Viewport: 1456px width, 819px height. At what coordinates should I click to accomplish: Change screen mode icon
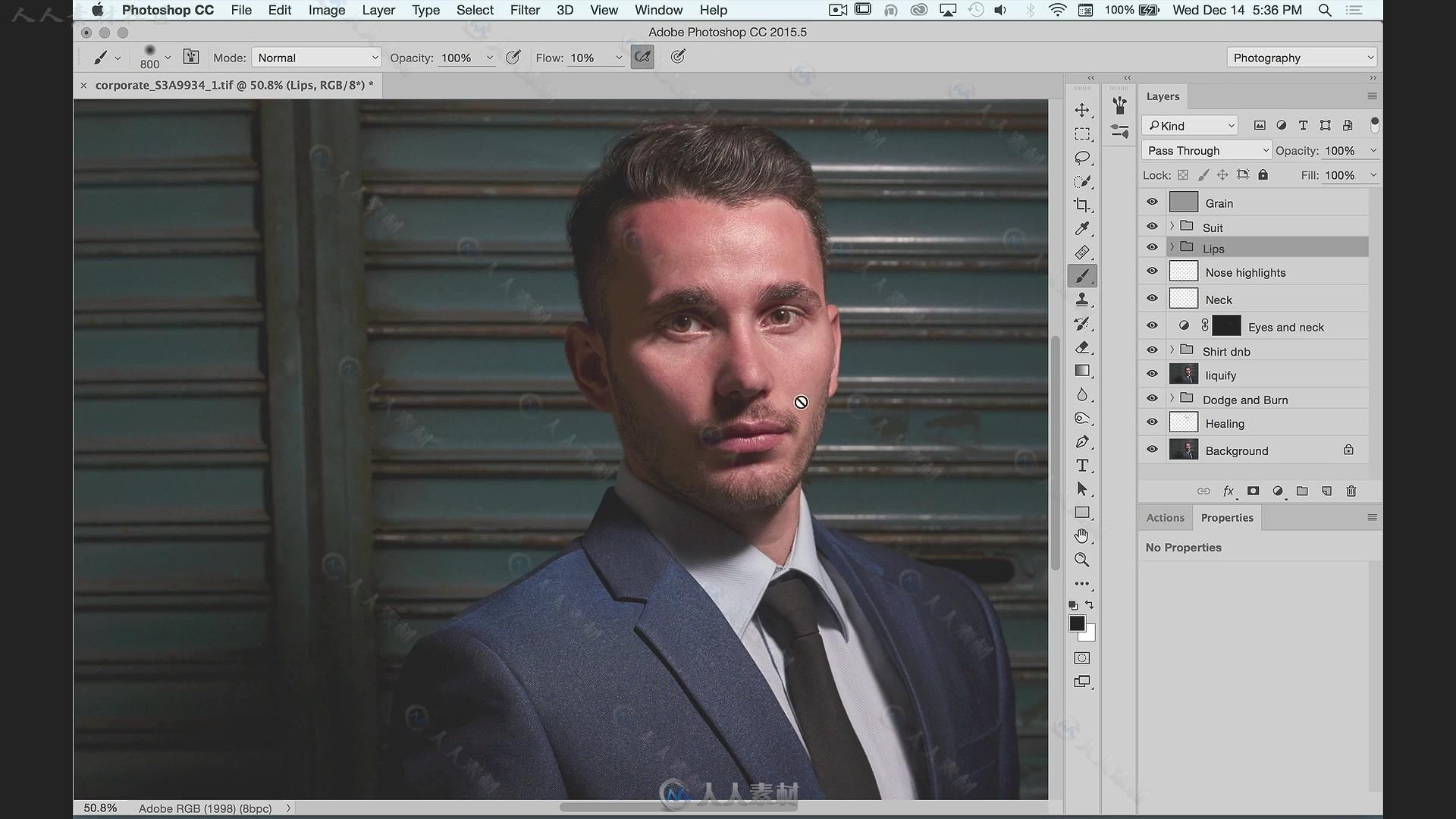coord(1082,682)
